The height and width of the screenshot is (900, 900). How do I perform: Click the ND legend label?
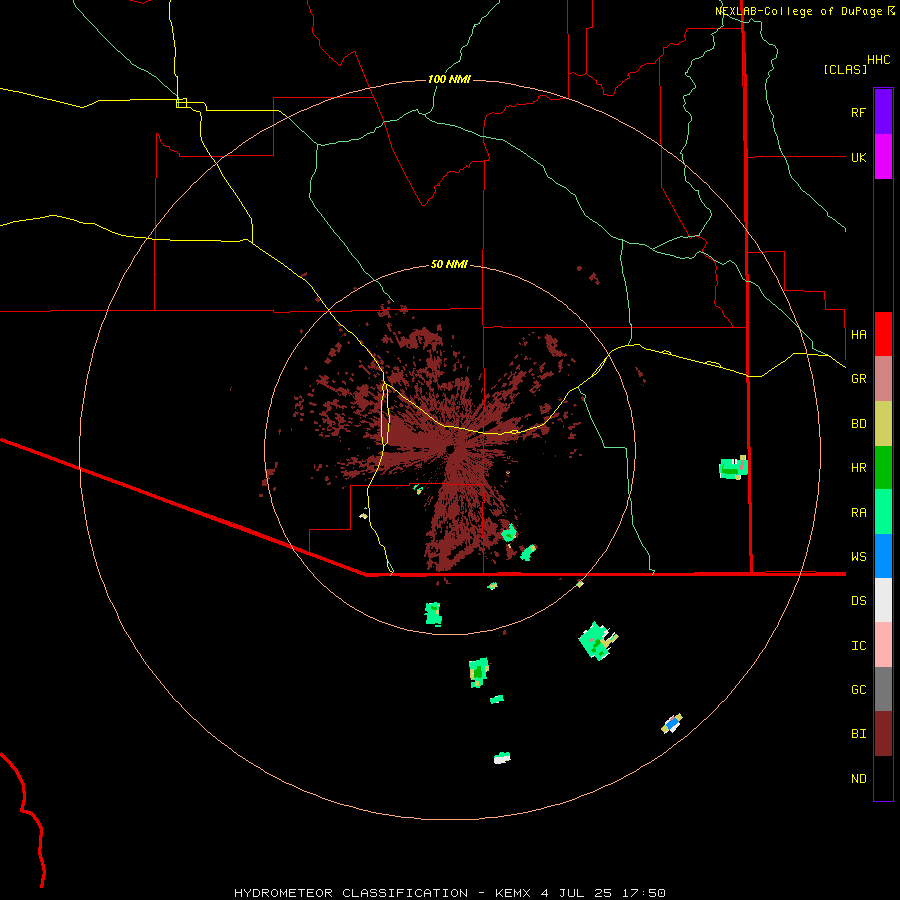coord(858,779)
